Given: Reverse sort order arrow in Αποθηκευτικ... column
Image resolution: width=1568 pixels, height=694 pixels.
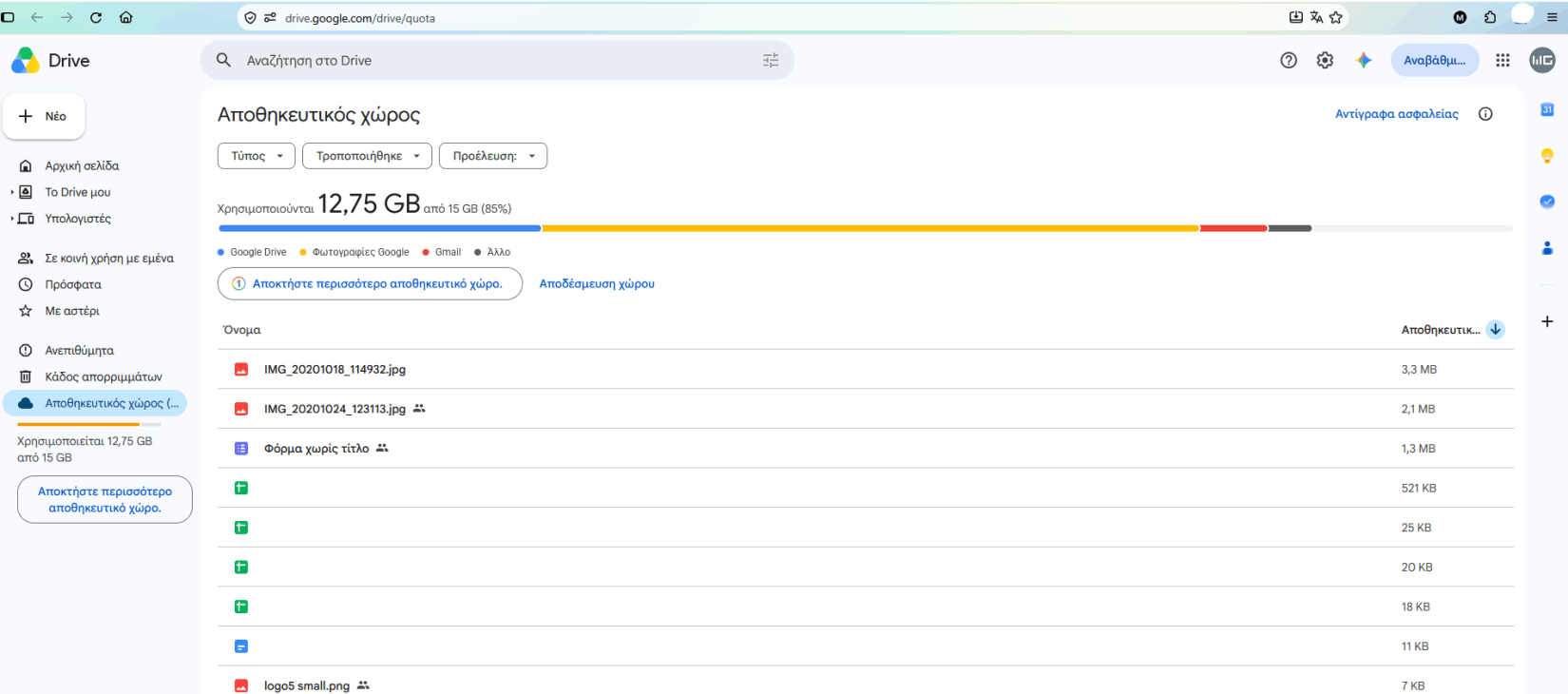Looking at the screenshot, I should pos(1496,330).
